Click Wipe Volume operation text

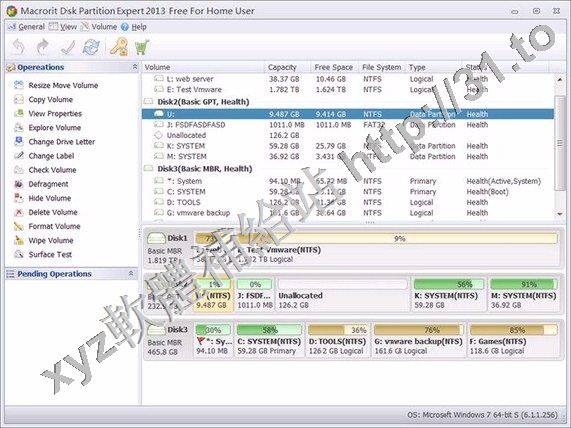click(x=51, y=240)
